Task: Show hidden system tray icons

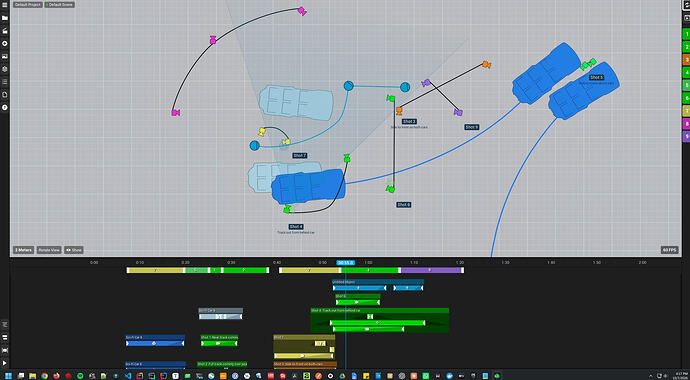Action: (x=652, y=376)
